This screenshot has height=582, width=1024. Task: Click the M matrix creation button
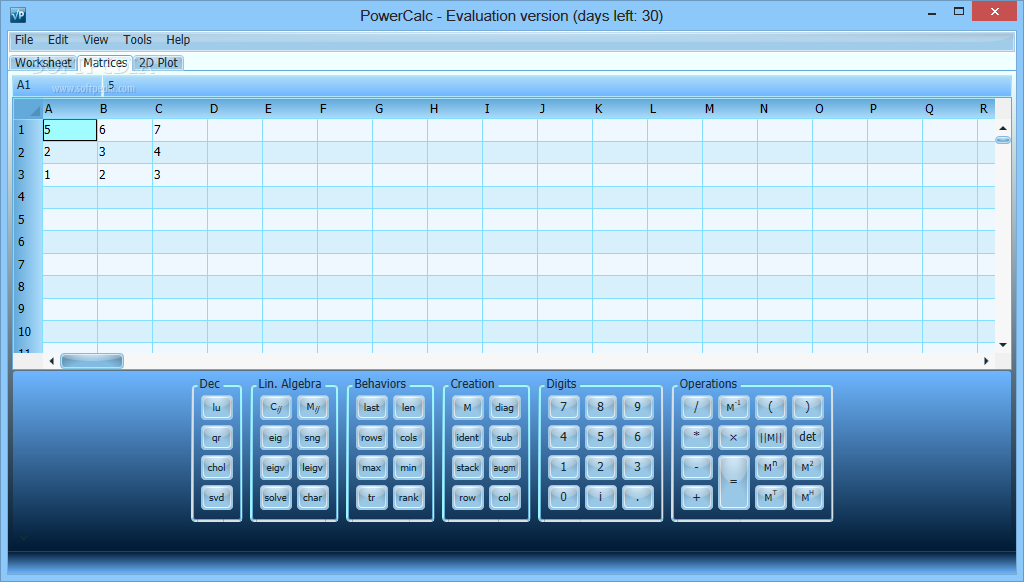[468, 408]
